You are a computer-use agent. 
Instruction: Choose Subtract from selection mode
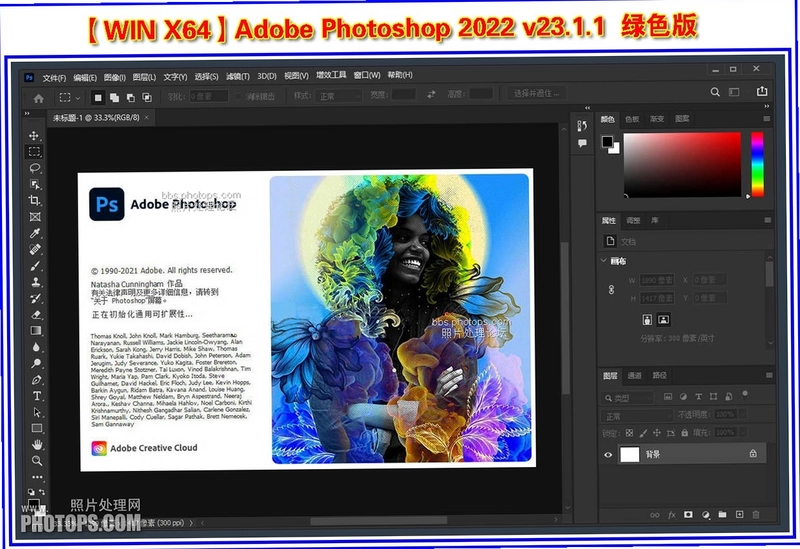pyautogui.click(x=131, y=97)
